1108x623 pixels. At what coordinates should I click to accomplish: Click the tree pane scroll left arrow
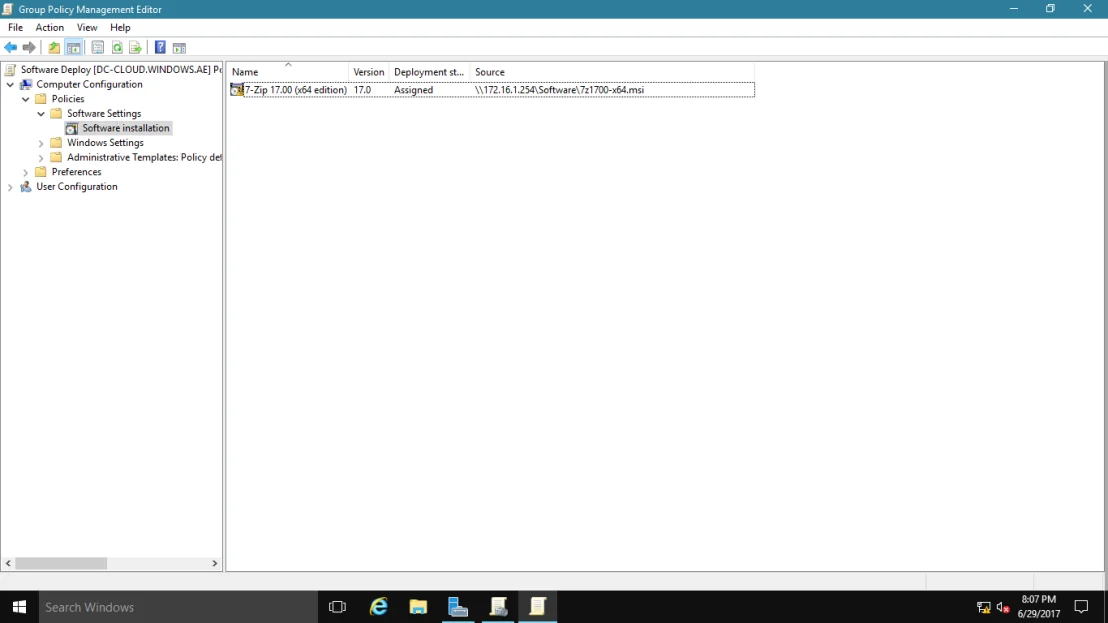point(8,563)
